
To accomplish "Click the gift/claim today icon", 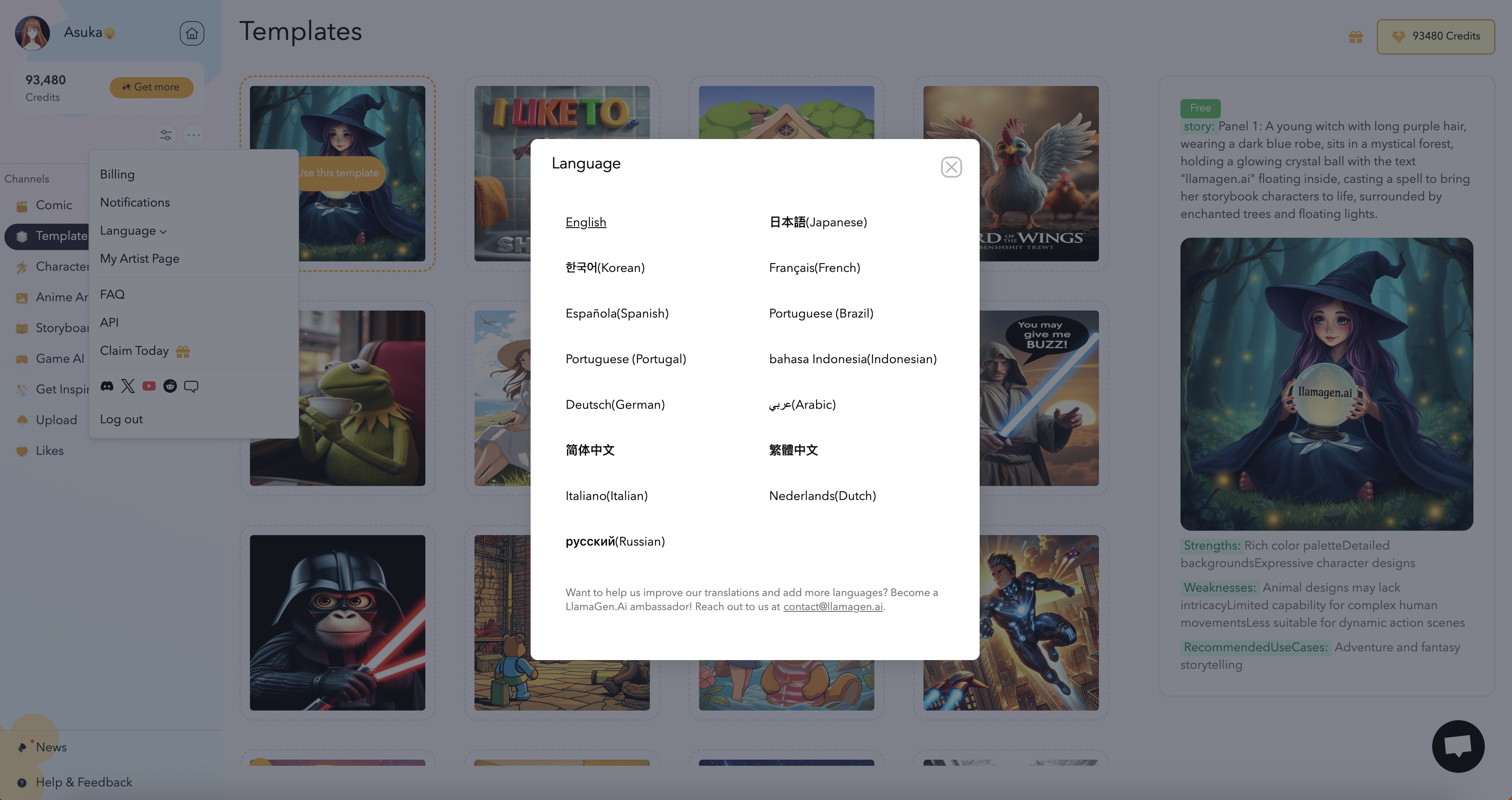I will 182,351.
